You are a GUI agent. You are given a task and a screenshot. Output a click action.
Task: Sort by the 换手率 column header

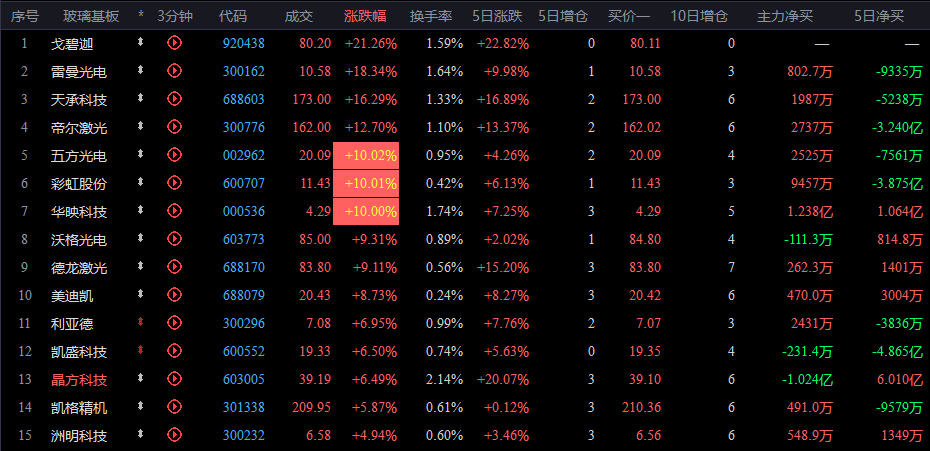431,16
